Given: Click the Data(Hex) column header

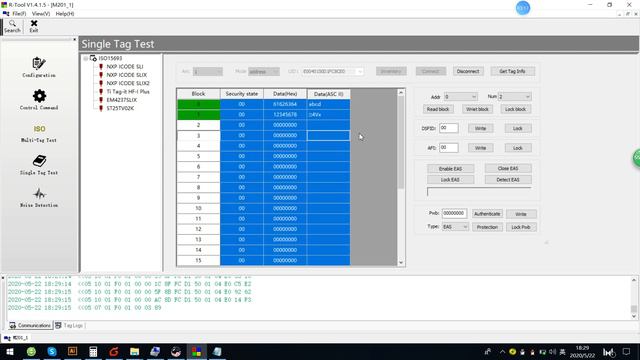Looking at the screenshot, I should [x=285, y=94].
